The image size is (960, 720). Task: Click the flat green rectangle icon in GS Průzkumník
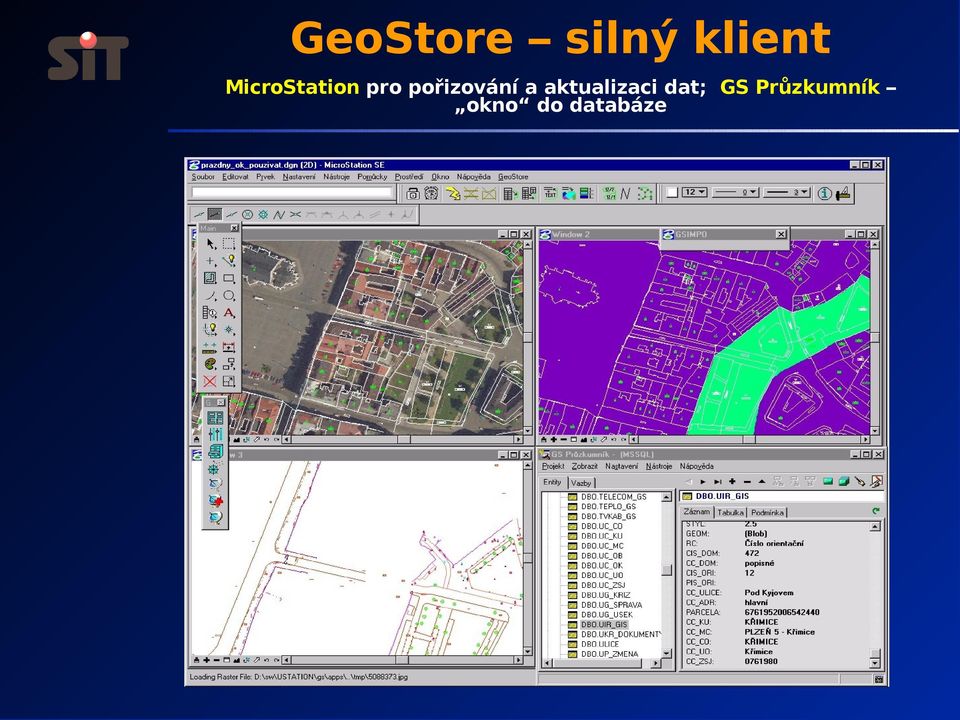click(x=828, y=482)
